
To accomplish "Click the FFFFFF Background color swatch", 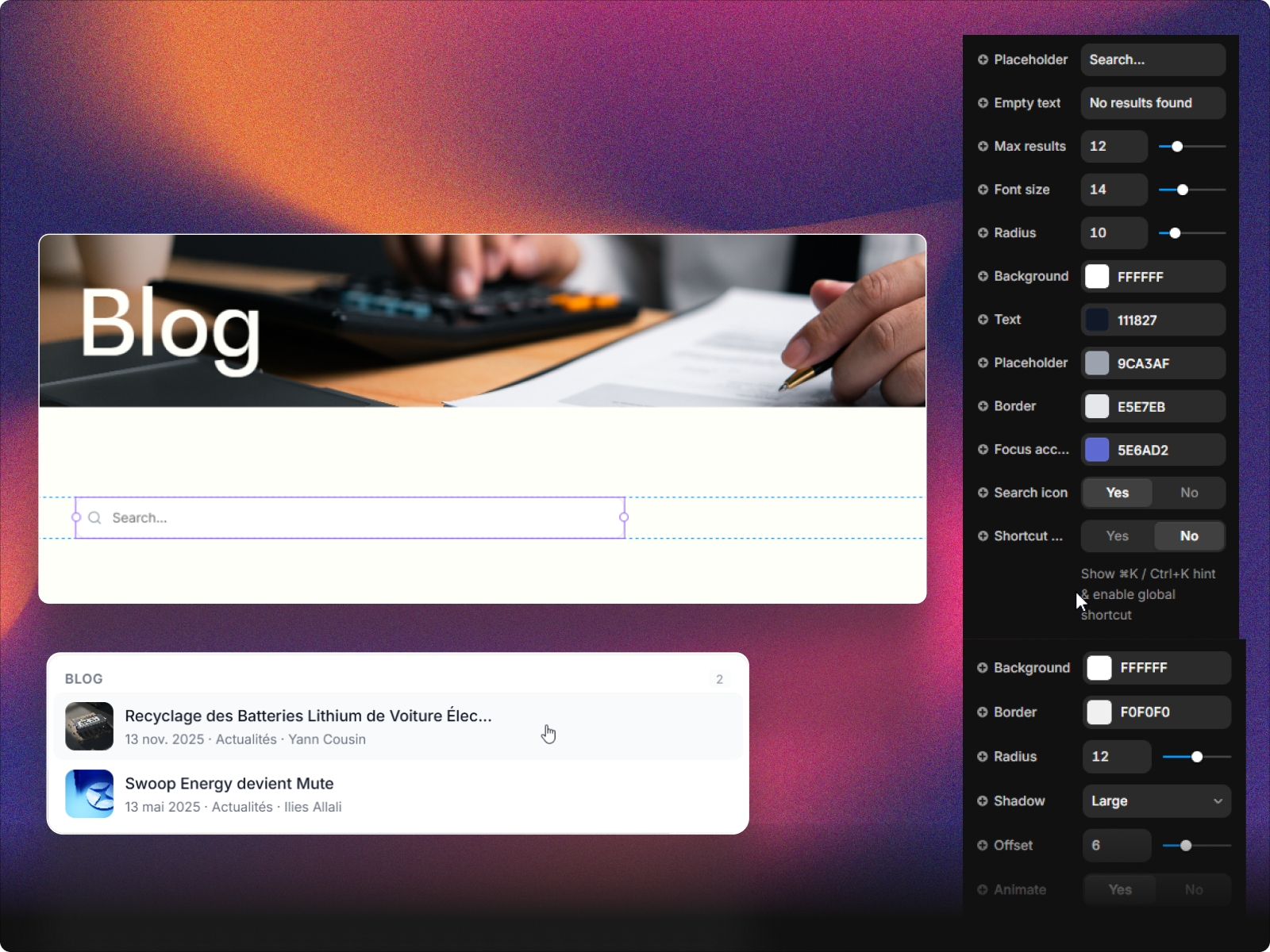I will click(1098, 276).
